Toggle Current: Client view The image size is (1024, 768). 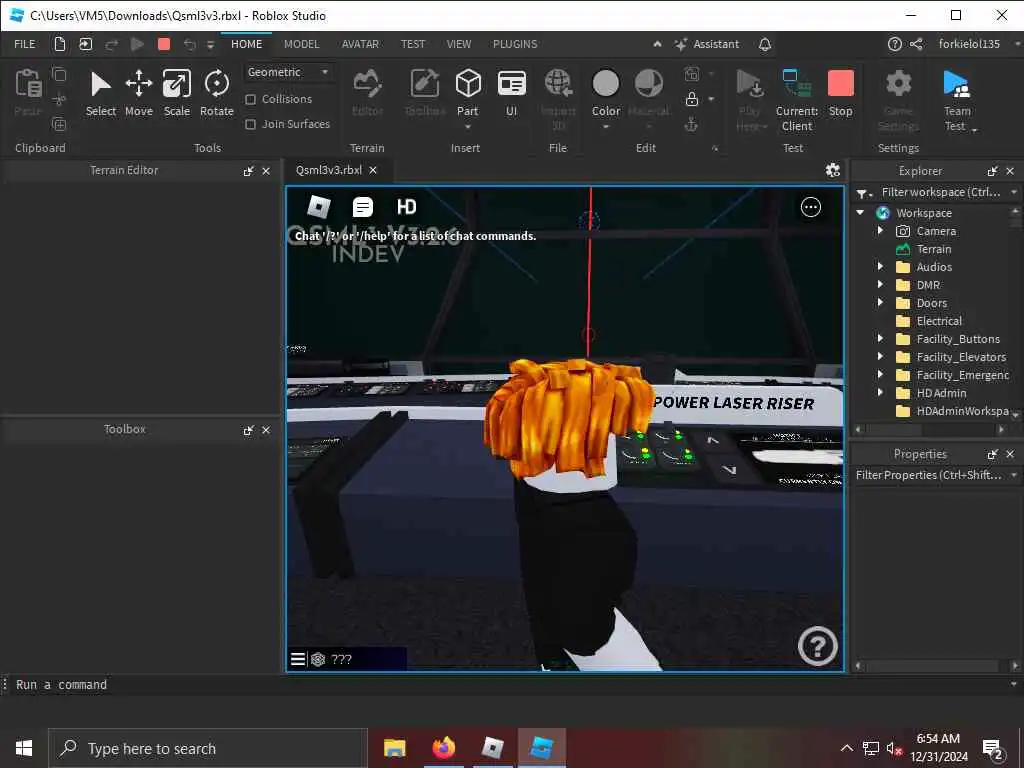pyautogui.click(x=797, y=100)
